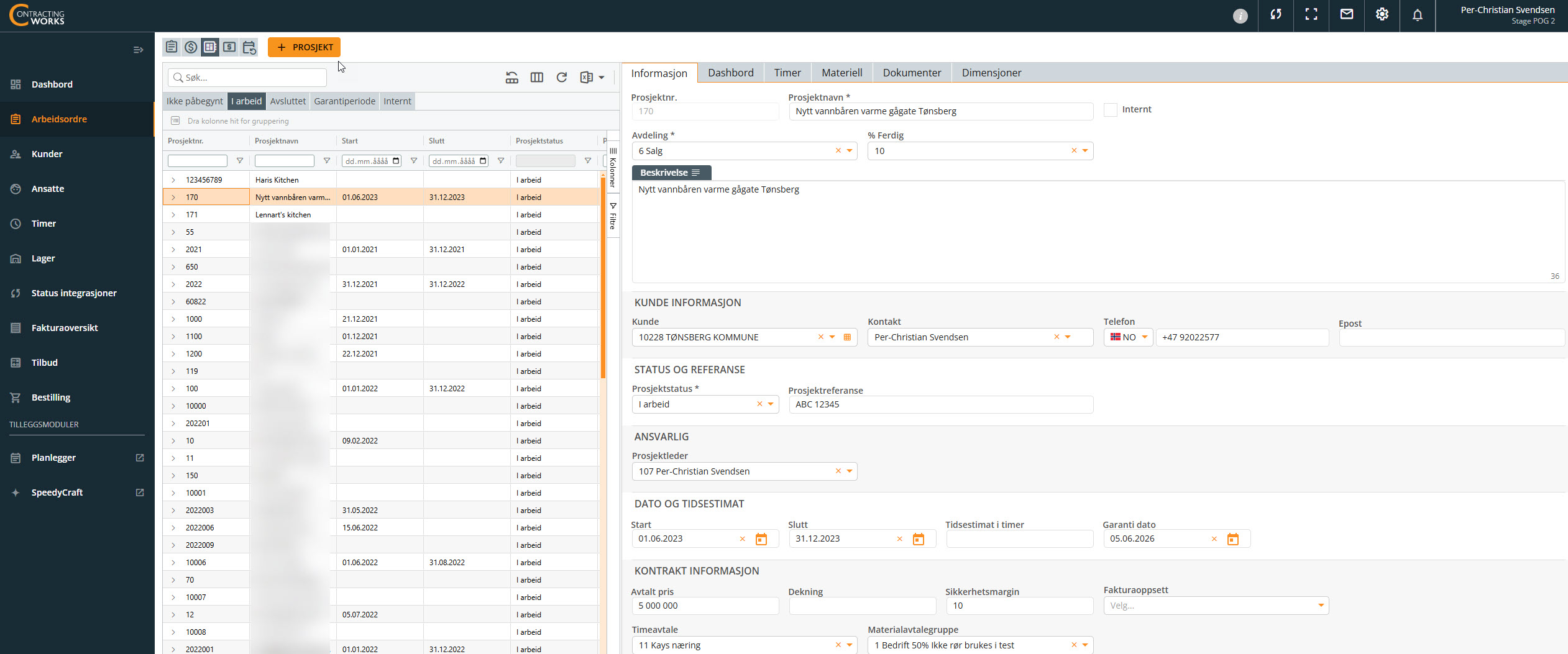
Task: Open Planlegger add-on module
Action: [x=77, y=458]
